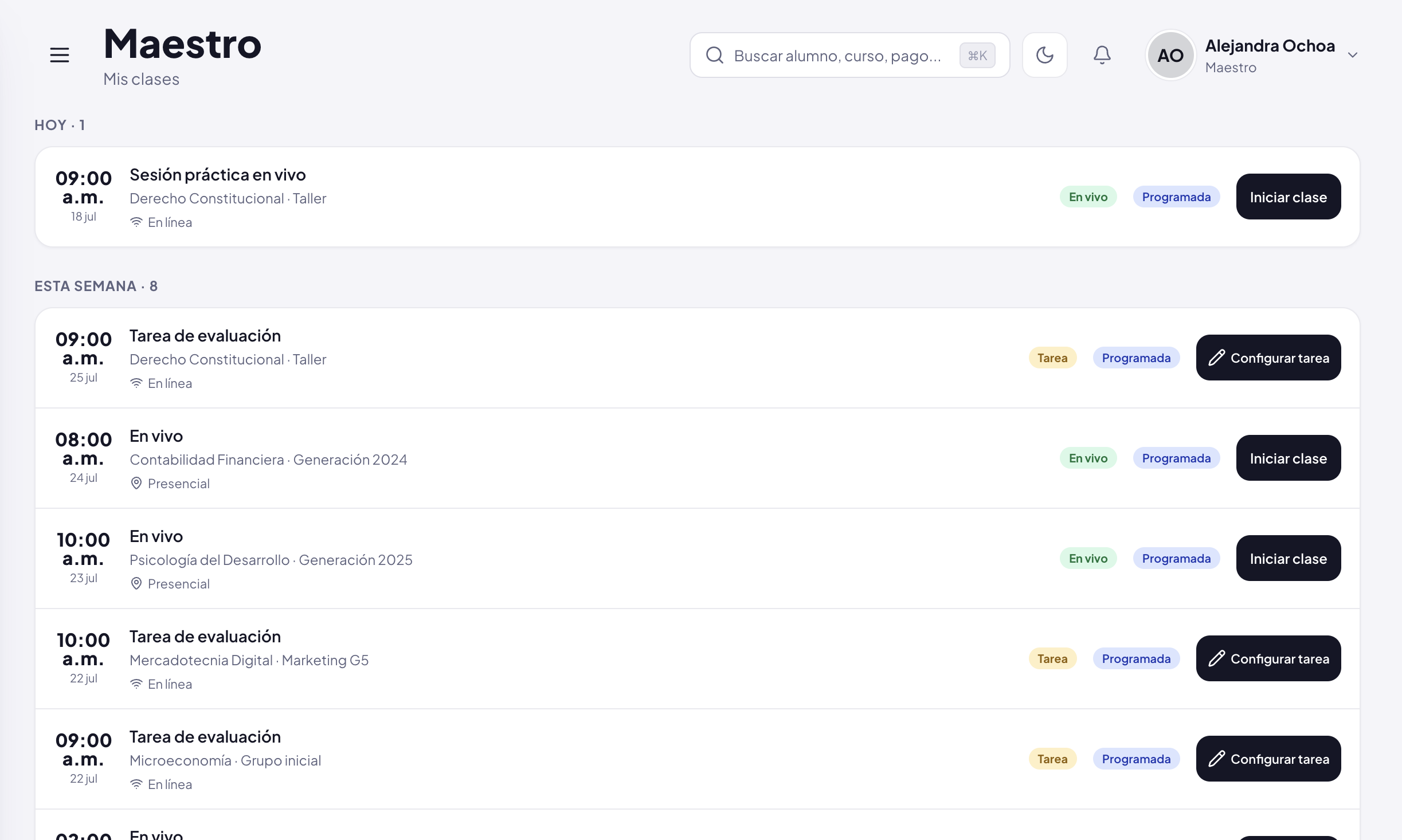Click the ESTA SEMANA · 8 section header
Screen dimensions: 1402x840
coord(96,286)
